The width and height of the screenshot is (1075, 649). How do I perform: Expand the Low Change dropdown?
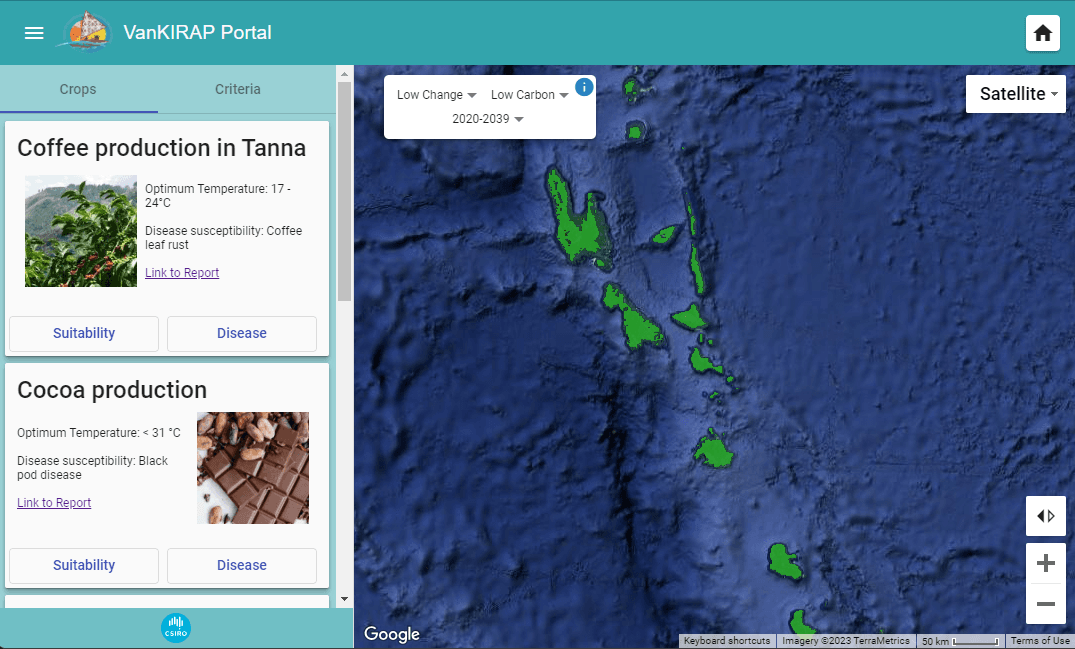click(x=436, y=95)
